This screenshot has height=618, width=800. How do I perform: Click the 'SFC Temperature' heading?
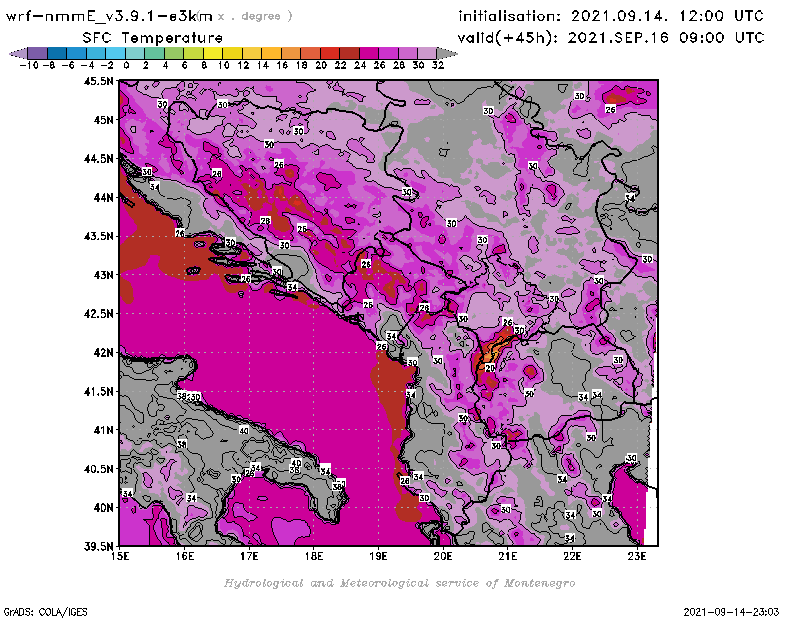coord(153,38)
